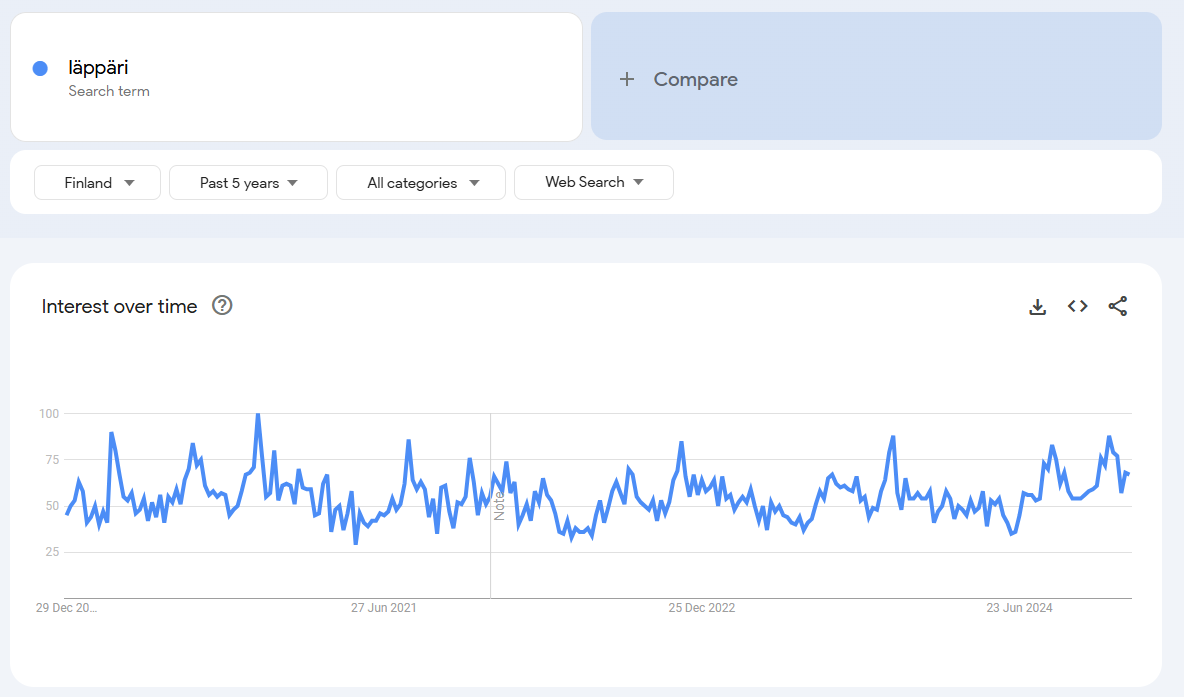This screenshot has width=1184, height=697.
Task: Click the Note marker on the chart
Action: [498, 505]
